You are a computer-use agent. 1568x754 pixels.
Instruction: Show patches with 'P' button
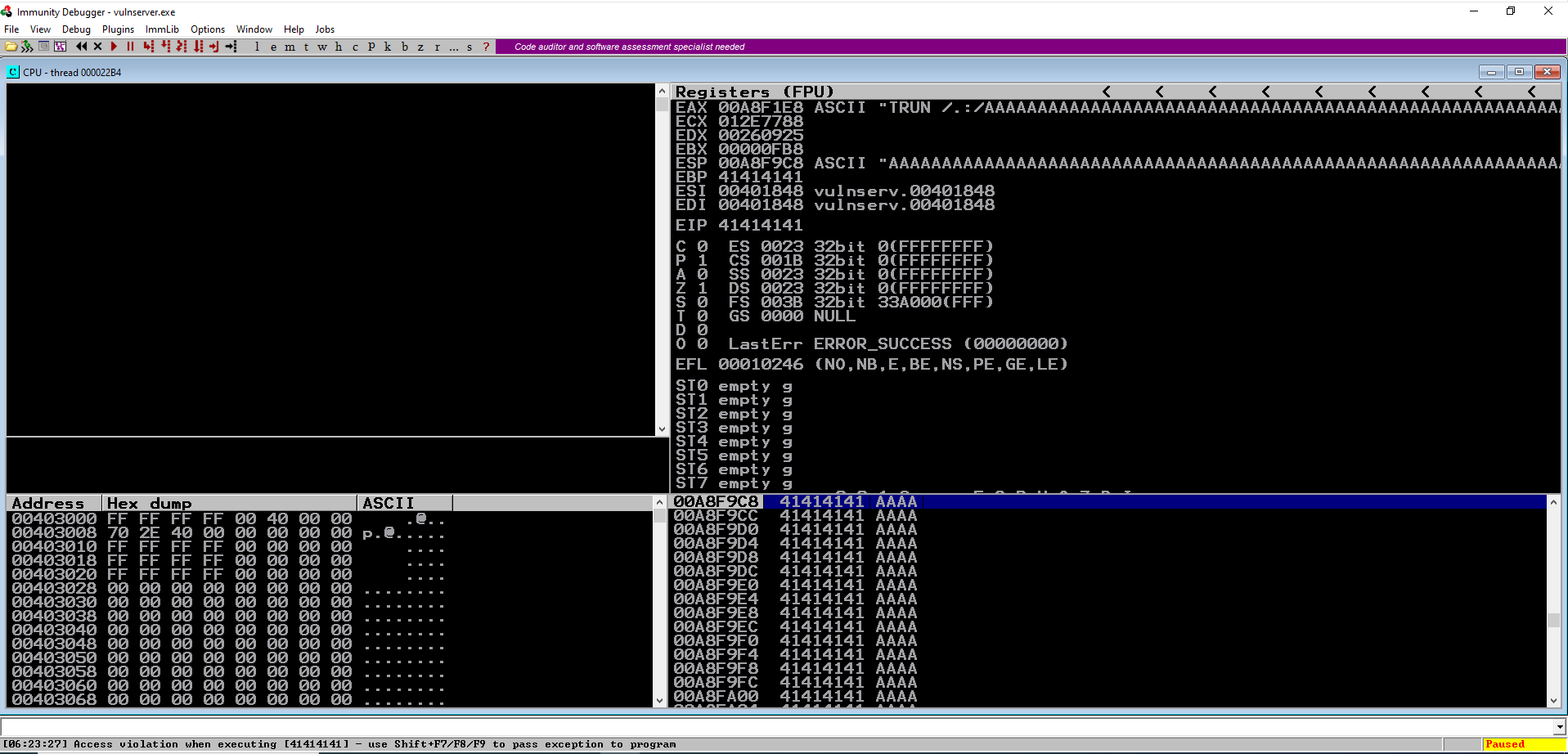coord(371,47)
